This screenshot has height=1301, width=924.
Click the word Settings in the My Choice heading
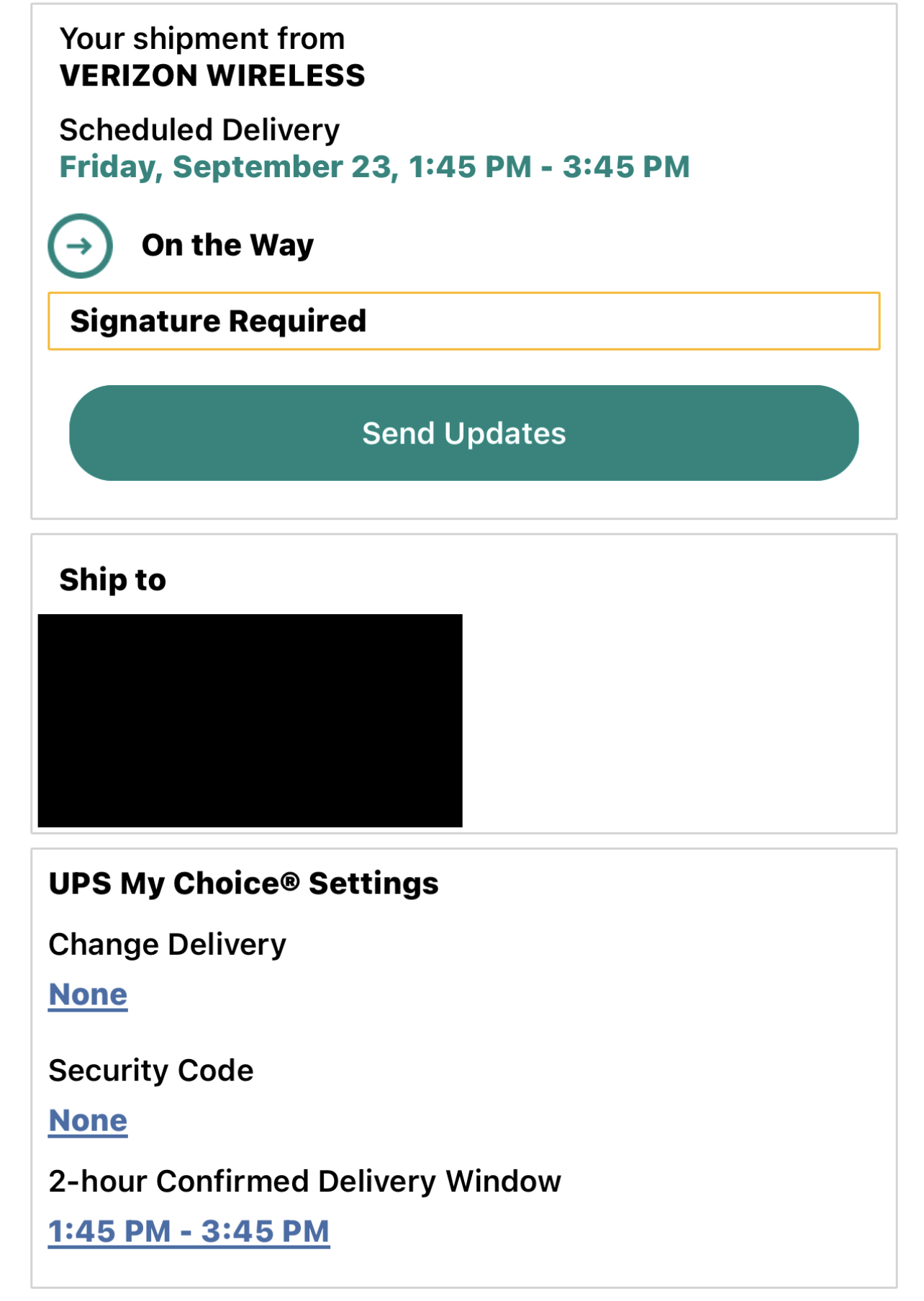373,883
